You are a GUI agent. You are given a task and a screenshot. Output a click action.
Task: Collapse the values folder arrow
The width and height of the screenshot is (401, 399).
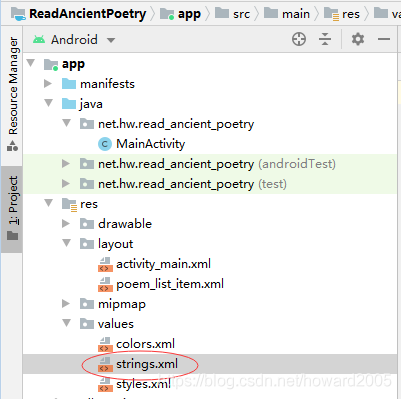pos(67,323)
